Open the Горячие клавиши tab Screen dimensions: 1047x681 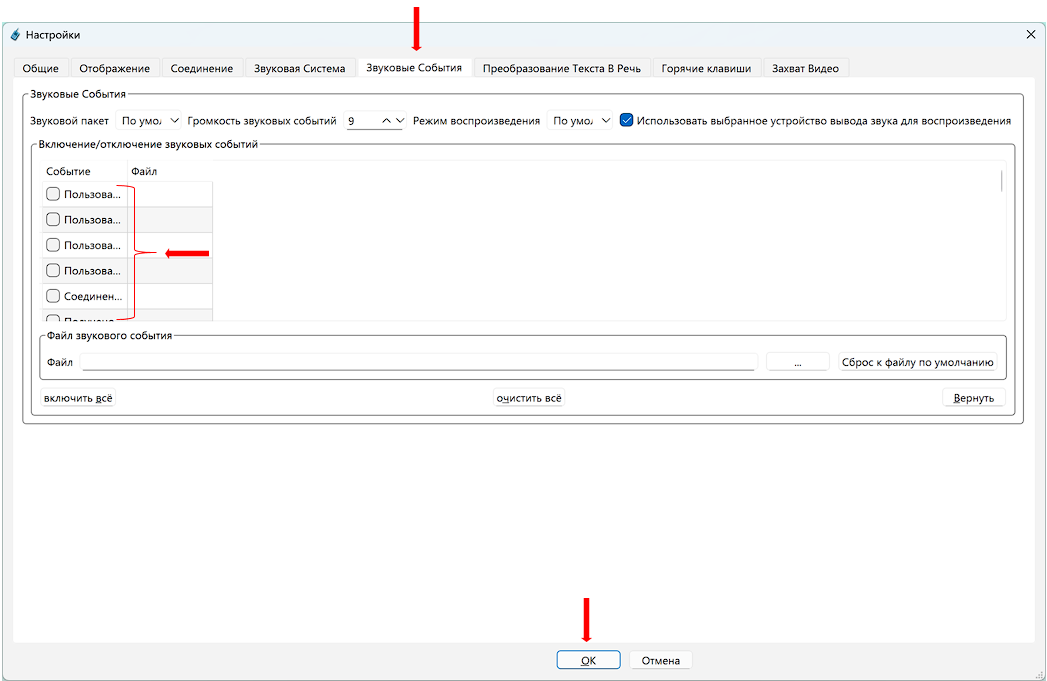706,68
